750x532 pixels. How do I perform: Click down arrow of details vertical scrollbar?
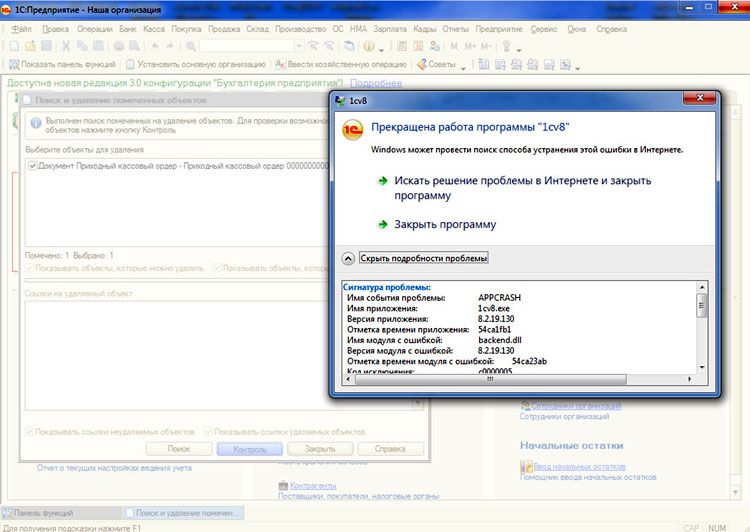702,367
